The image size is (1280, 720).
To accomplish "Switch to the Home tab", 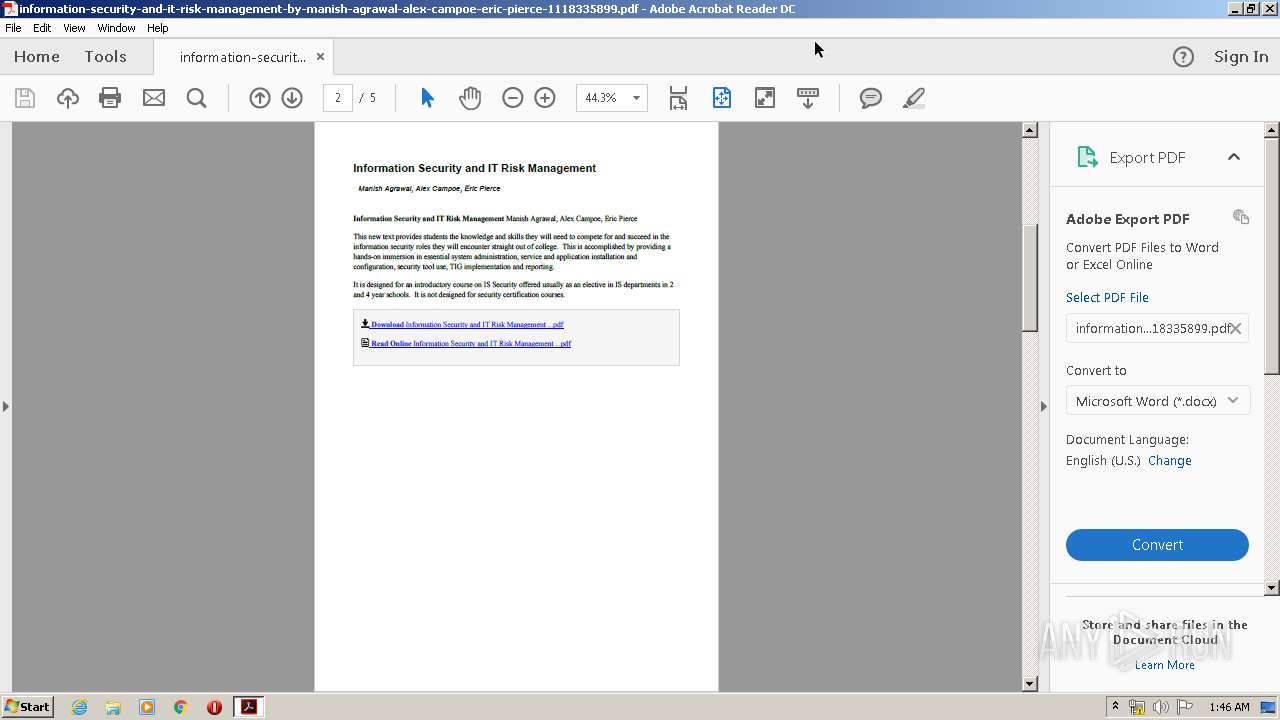I will (x=37, y=57).
